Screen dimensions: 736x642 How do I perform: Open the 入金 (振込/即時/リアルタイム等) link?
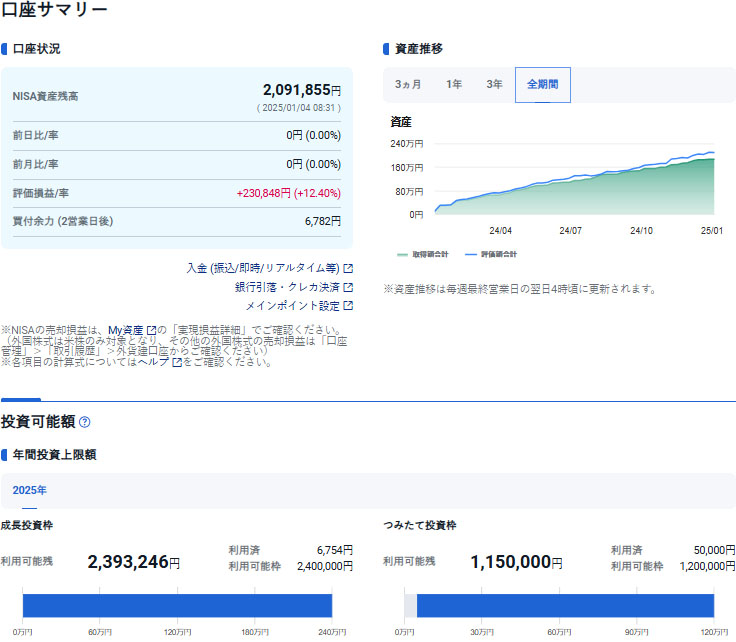[x=263, y=268]
